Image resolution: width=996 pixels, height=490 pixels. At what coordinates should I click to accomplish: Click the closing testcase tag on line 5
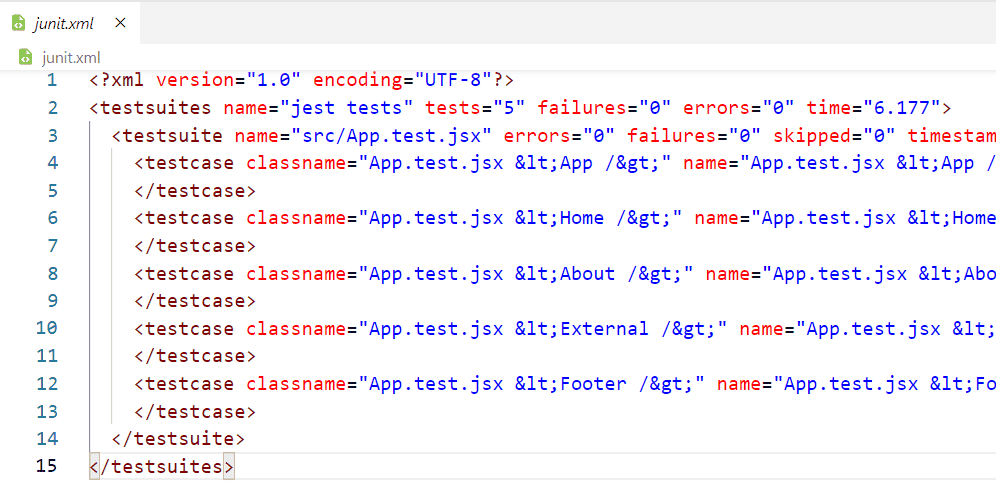pos(196,191)
